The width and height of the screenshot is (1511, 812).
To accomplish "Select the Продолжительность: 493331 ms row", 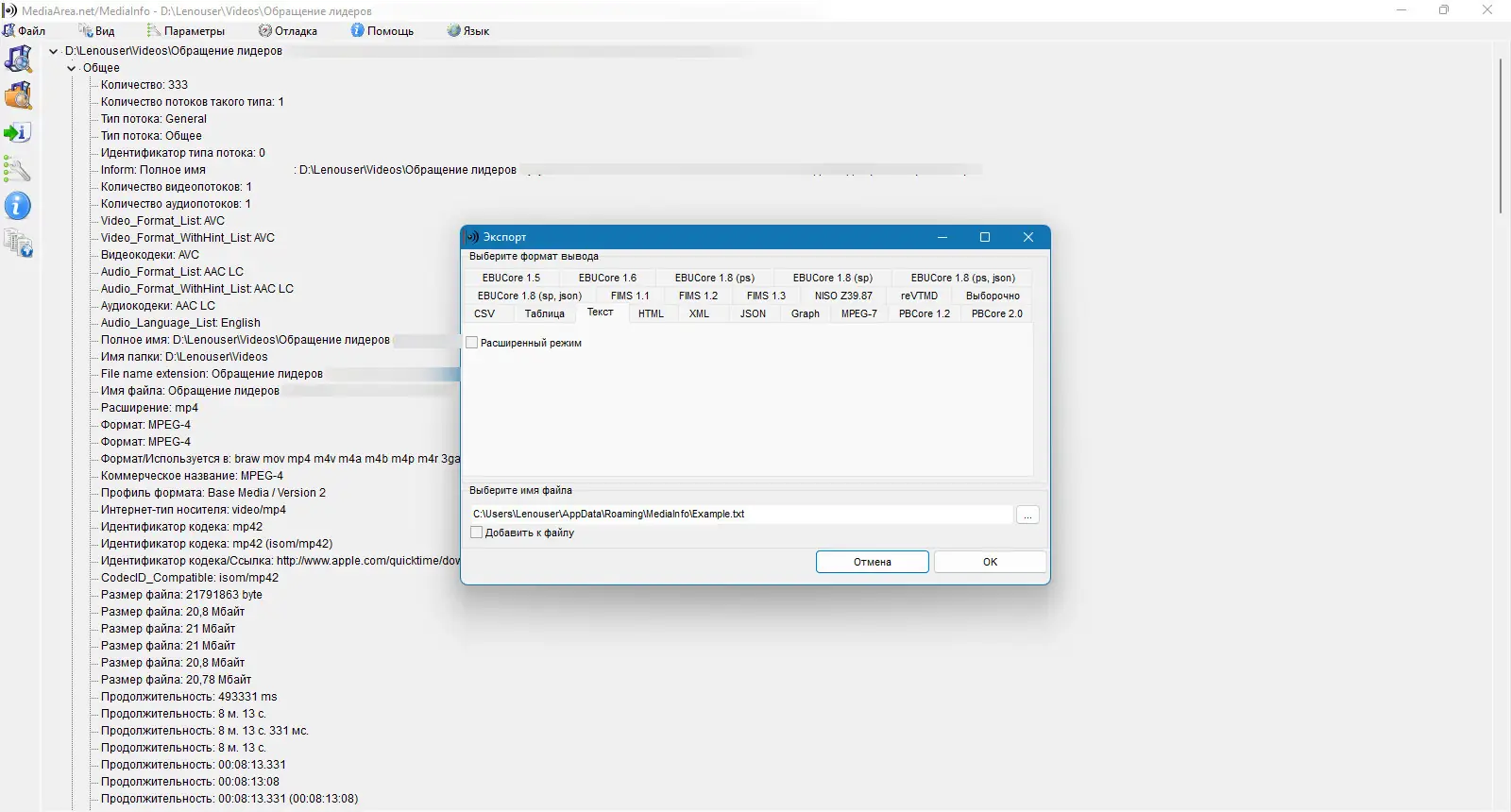I will 189,697.
